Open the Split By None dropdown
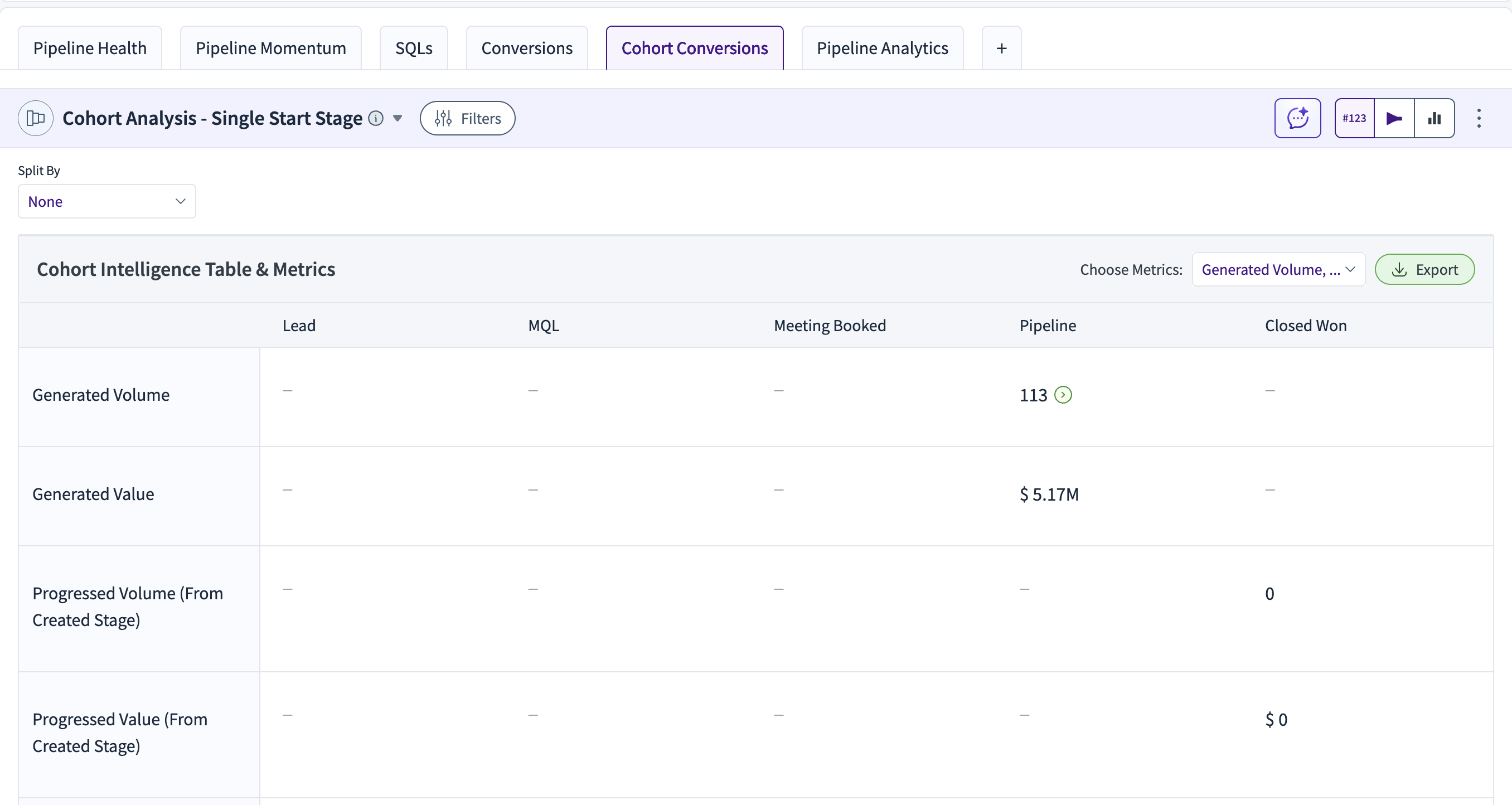1512x805 pixels. click(107, 201)
